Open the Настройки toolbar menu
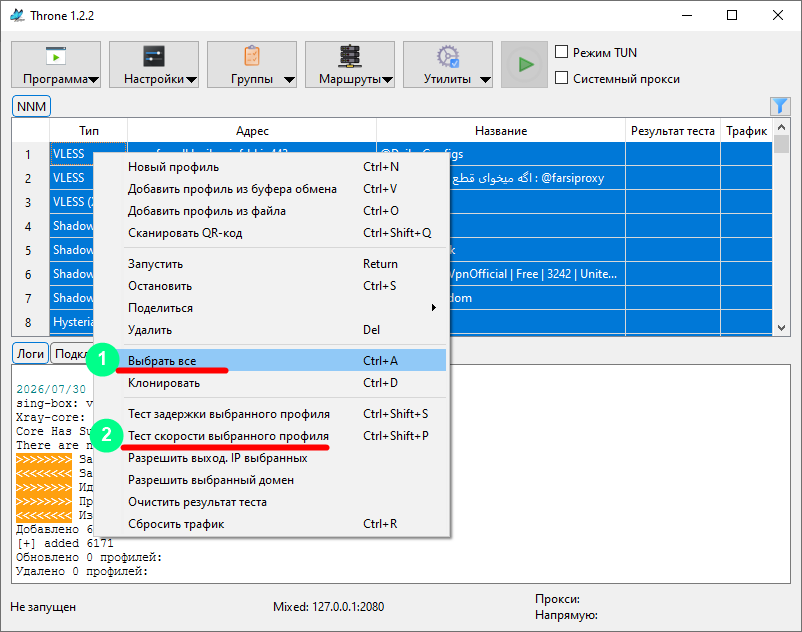The height and width of the screenshot is (632, 802). click(154, 64)
